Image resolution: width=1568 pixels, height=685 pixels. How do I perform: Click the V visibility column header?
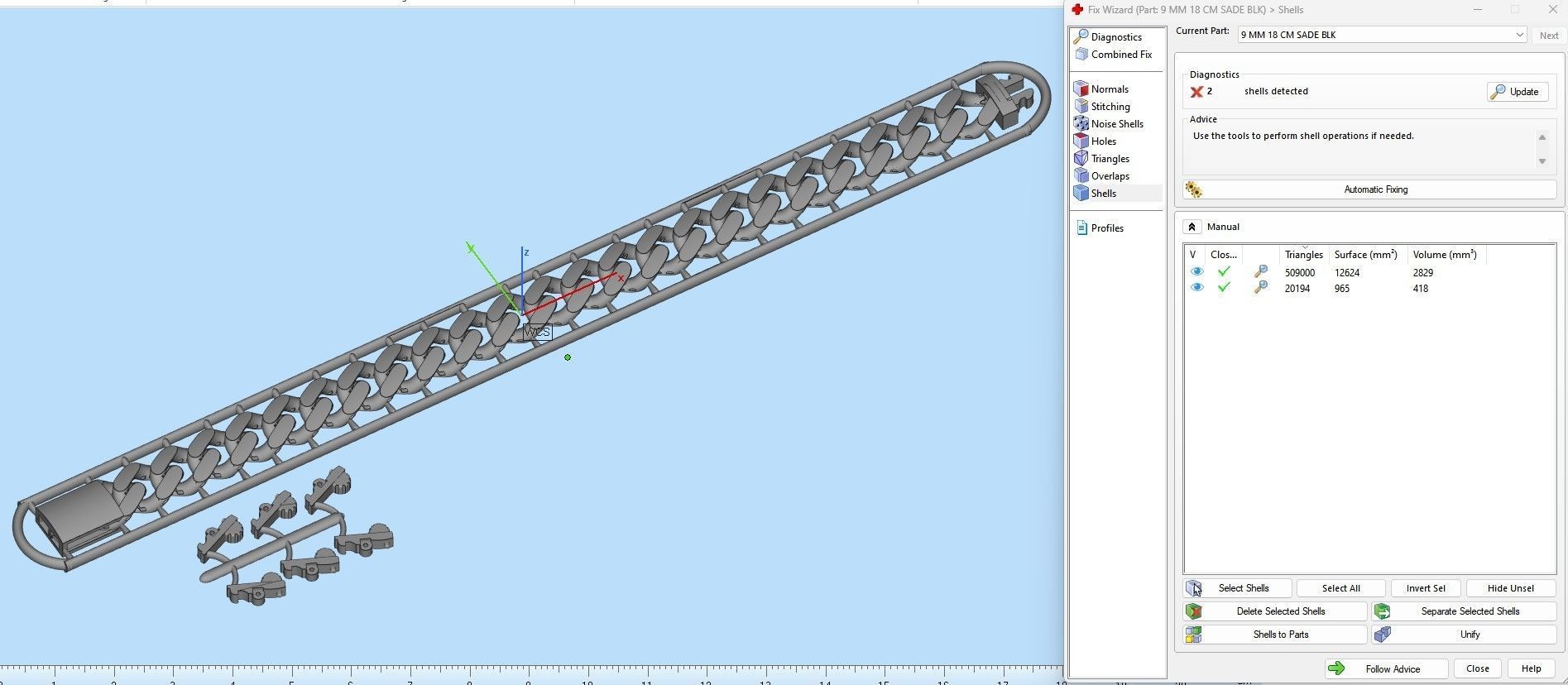tap(1192, 255)
